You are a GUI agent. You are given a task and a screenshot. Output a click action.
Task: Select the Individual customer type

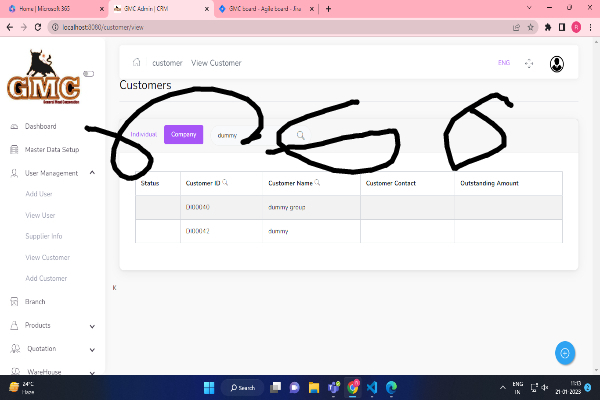point(143,134)
